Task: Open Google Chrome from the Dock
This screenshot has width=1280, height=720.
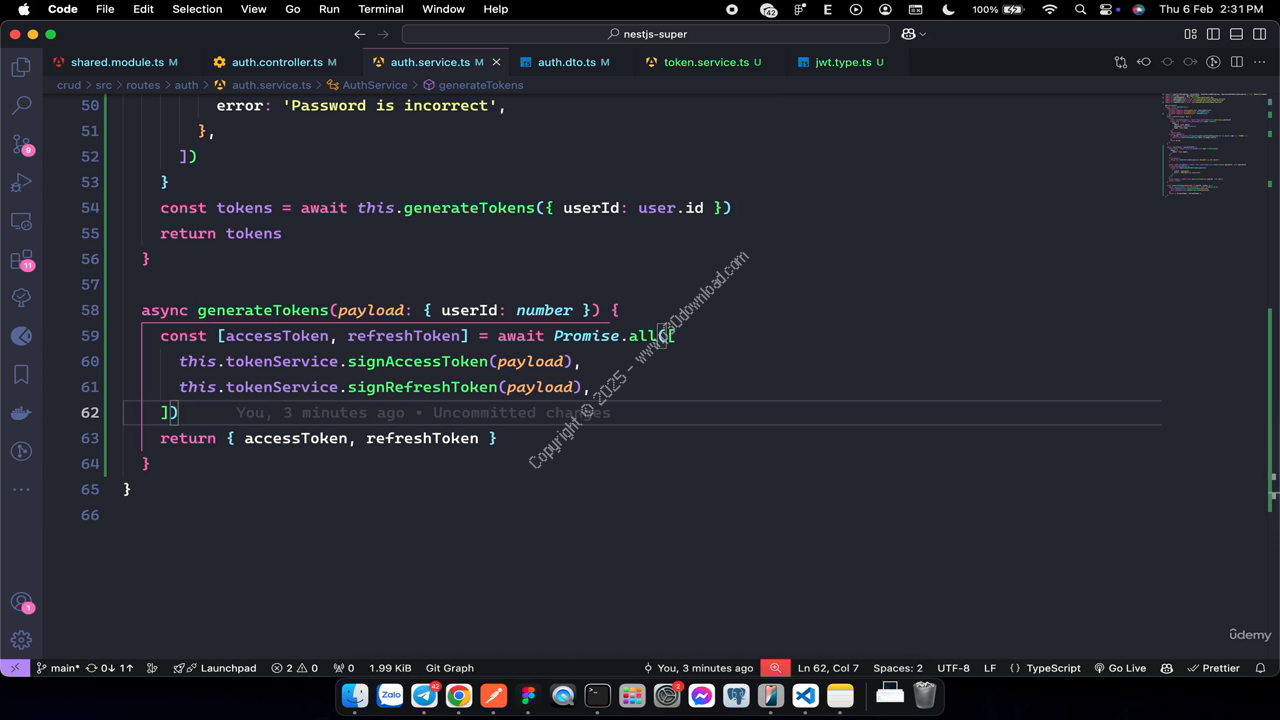Action: point(459,695)
